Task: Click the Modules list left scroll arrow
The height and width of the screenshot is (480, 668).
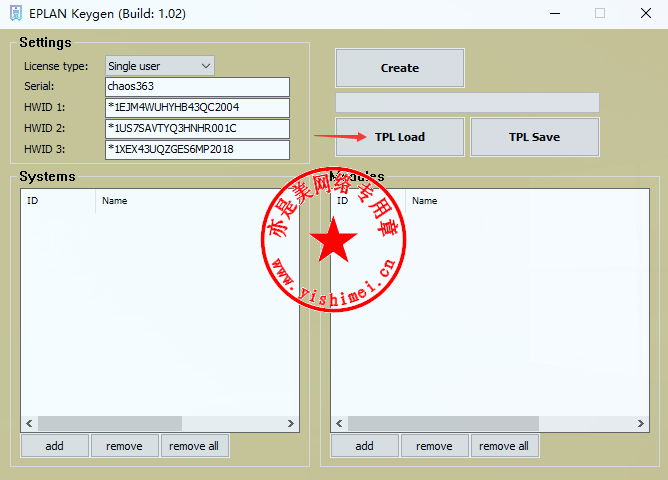Action: coord(340,423)
